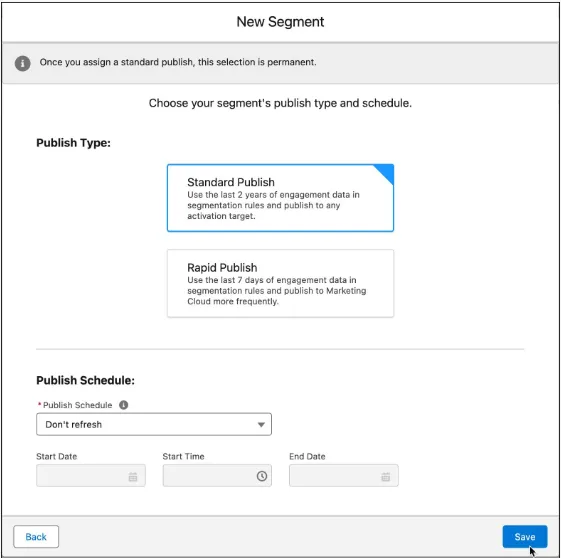Image resolution: width=561 pixels, height=558 pixels.
Task: Select the Rapid Publish option card
Action: (x=280, y=283)
